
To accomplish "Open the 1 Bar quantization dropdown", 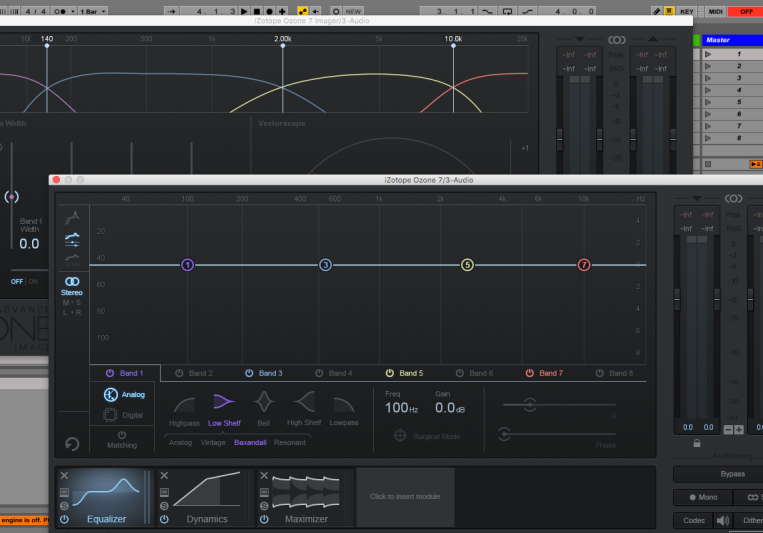I will 93,11.
